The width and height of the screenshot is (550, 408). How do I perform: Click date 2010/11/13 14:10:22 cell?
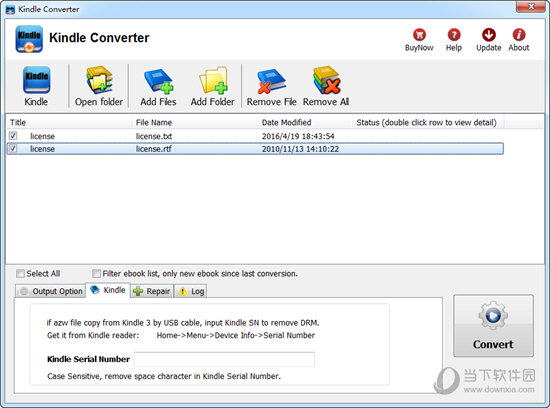click(300, 149)
